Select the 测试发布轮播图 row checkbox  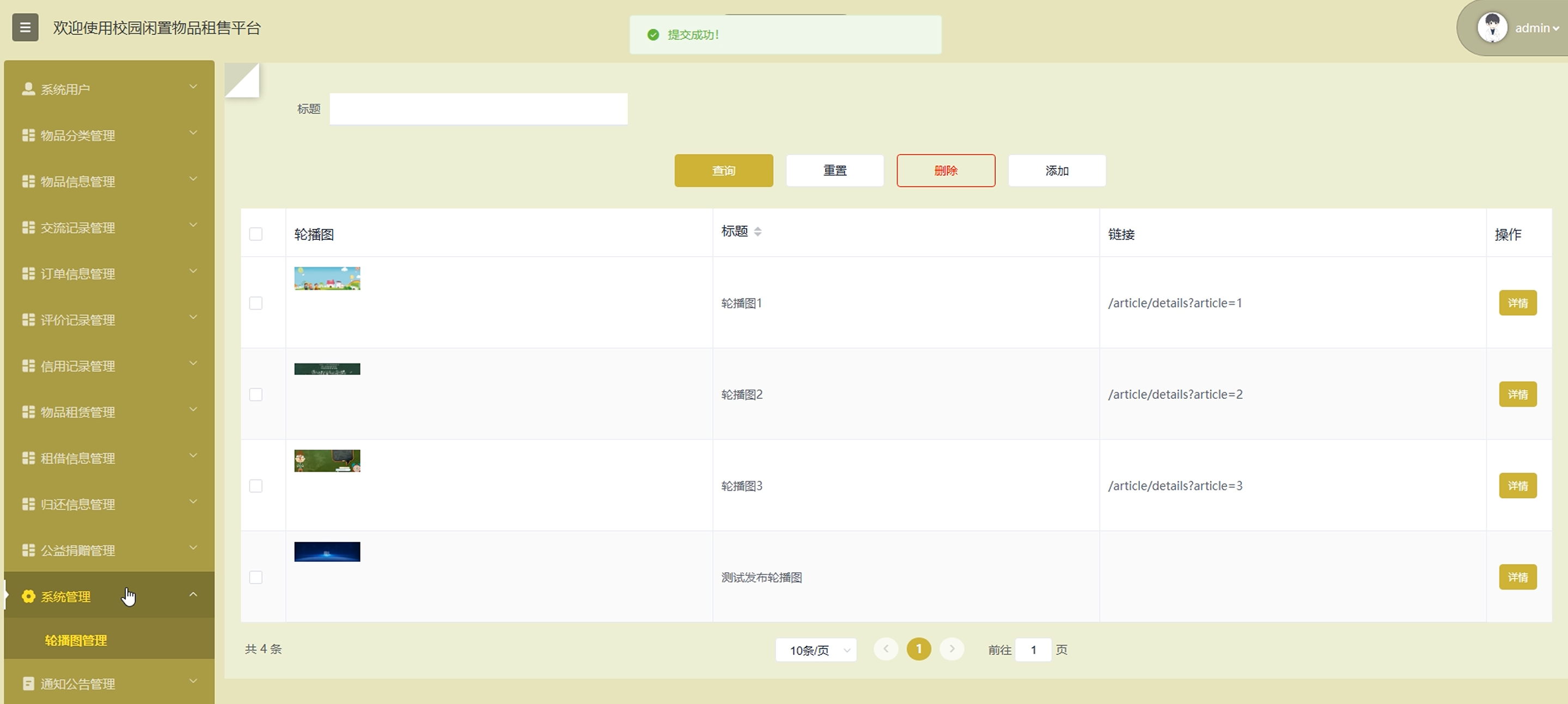[x=255, y=578]
